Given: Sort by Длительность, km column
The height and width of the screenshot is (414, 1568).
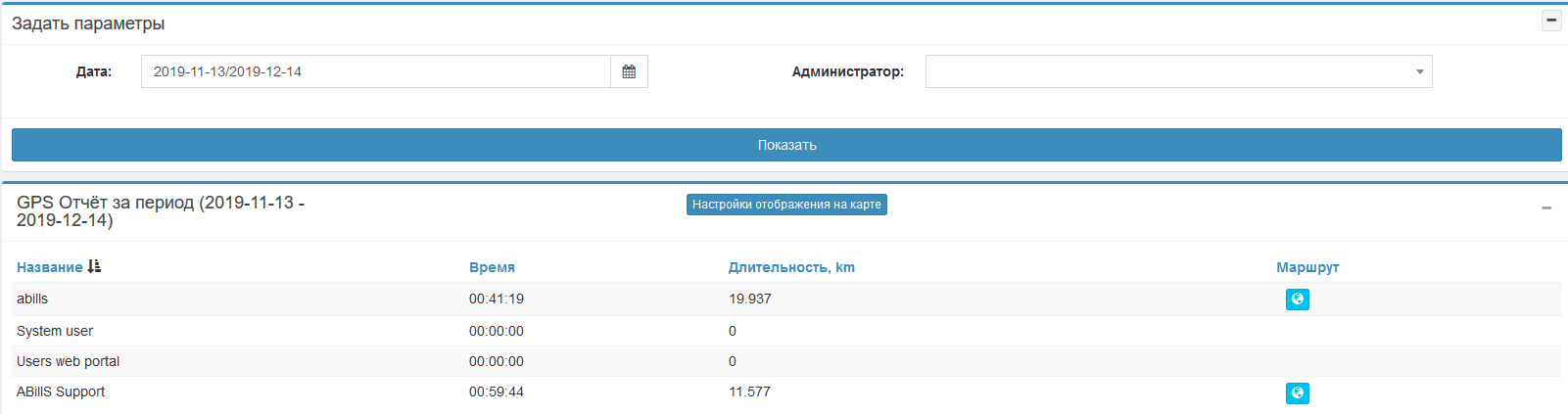Looking at the screenshot, I should [791, 267].
